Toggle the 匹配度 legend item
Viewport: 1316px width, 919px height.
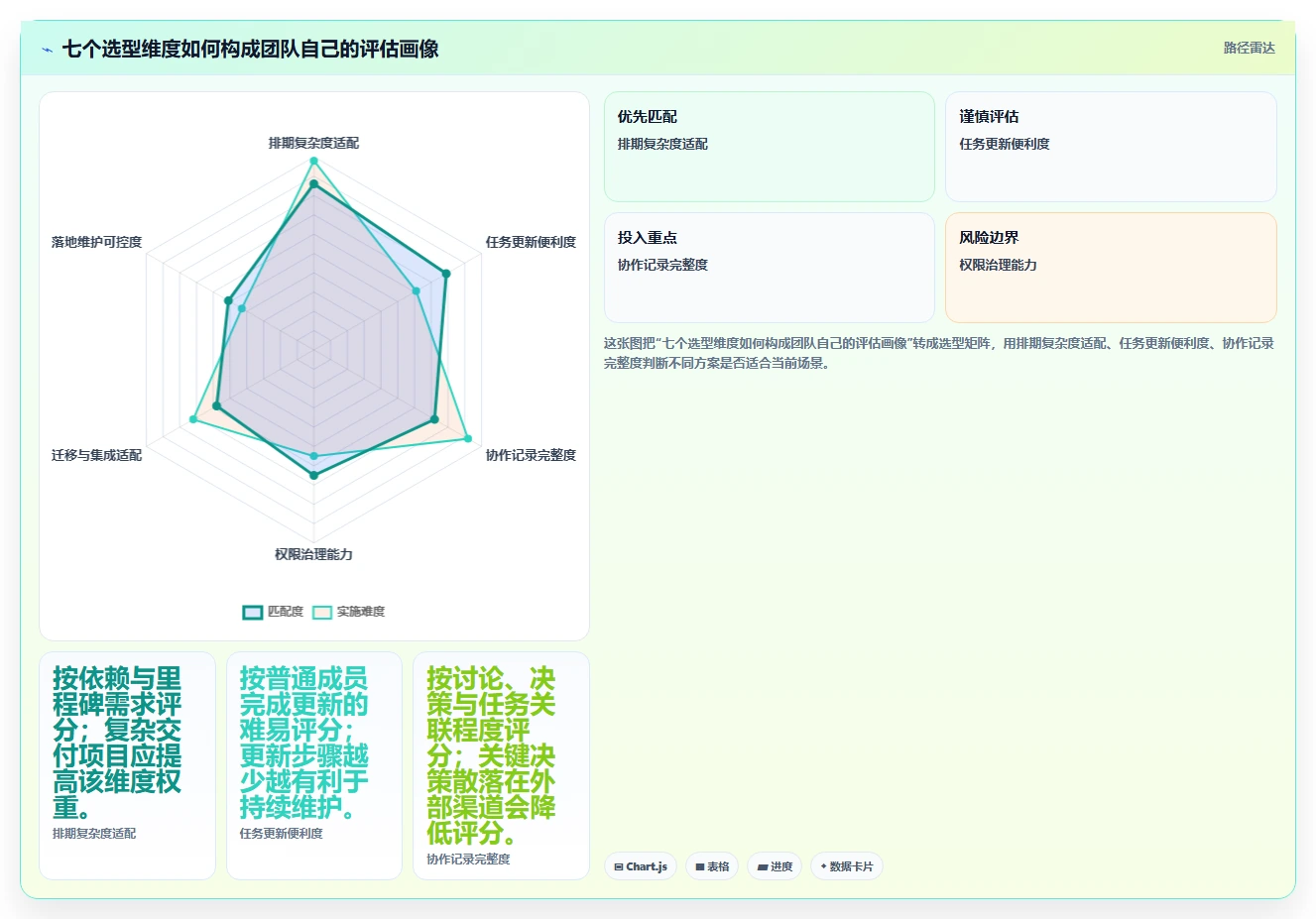(273, 612)
